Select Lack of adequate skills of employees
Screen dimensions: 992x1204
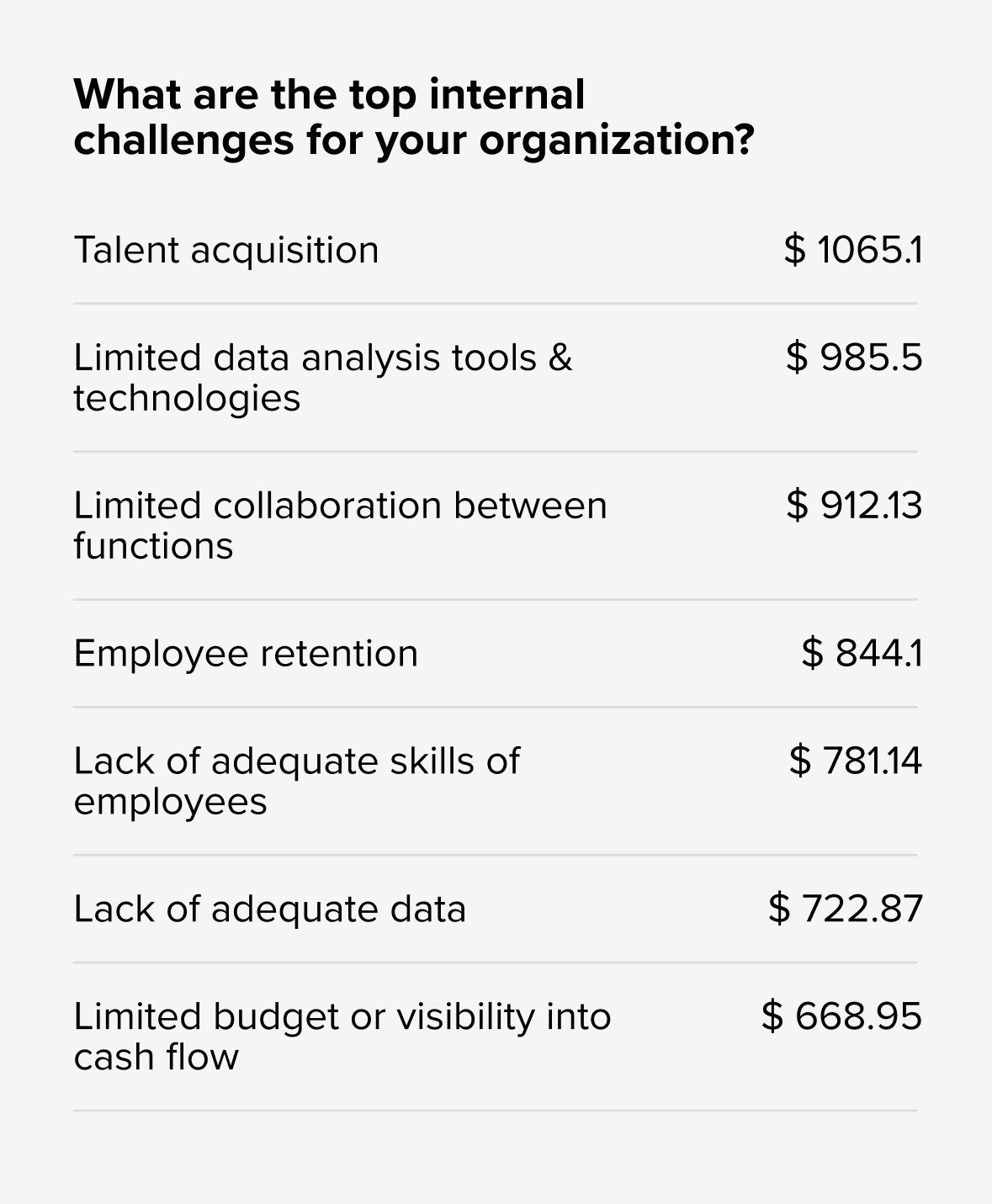coord(296,781)
